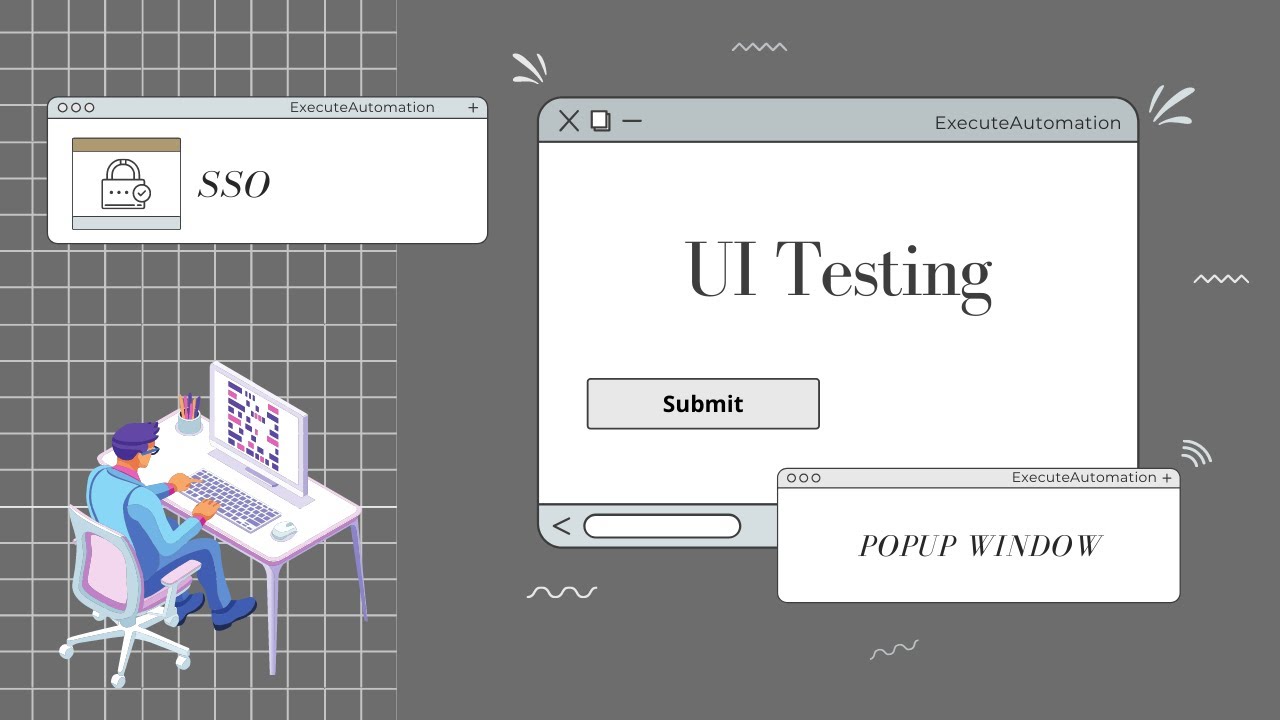The image size is (1280, 720).
Task: Click the back arrow in UI Testing window
Action: pyautogui.click(x=561, y=526)
